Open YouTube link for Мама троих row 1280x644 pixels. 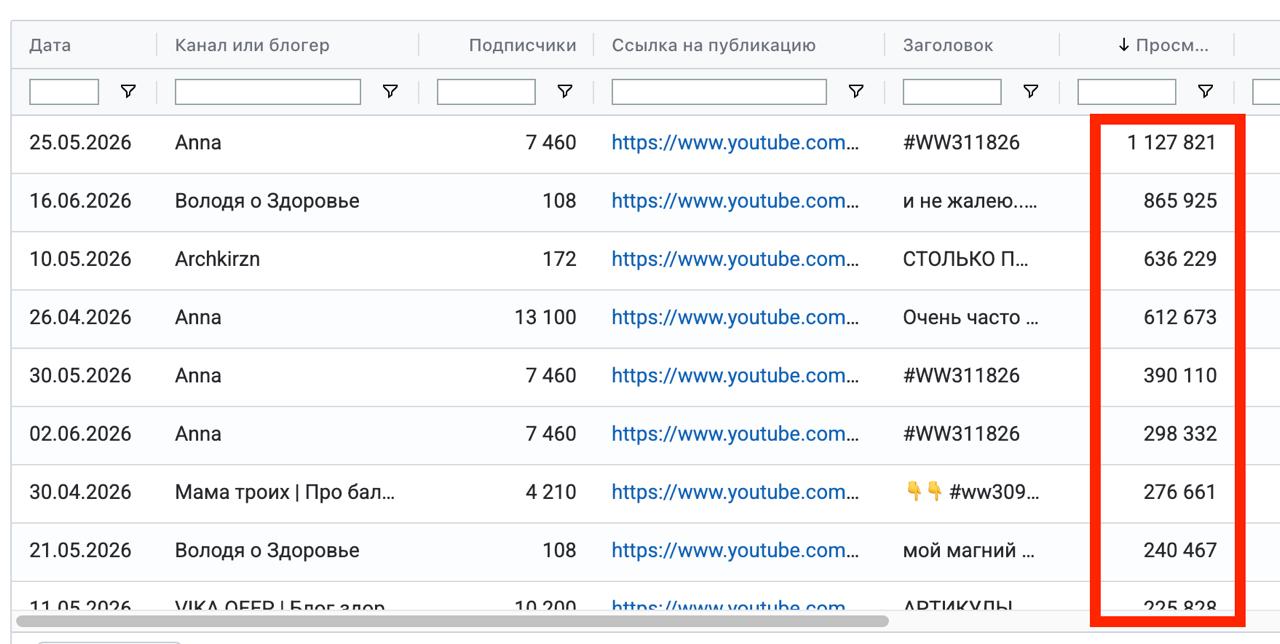pyautogui.click(x=735, y=492)
